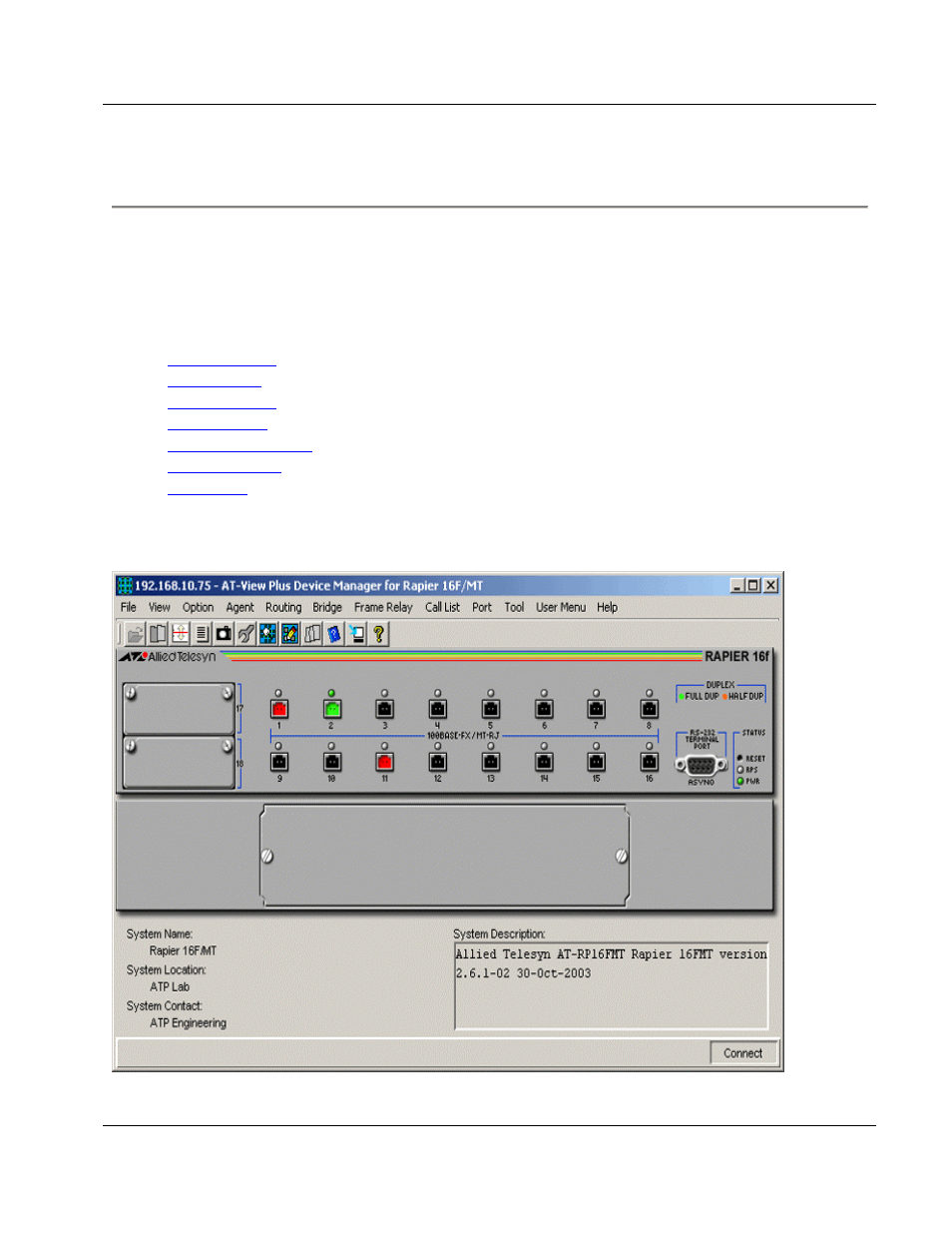Select red port 1 on the switch
This screenshot has width=952, height=1233.
pyautogui.click(x=279, y=709)
